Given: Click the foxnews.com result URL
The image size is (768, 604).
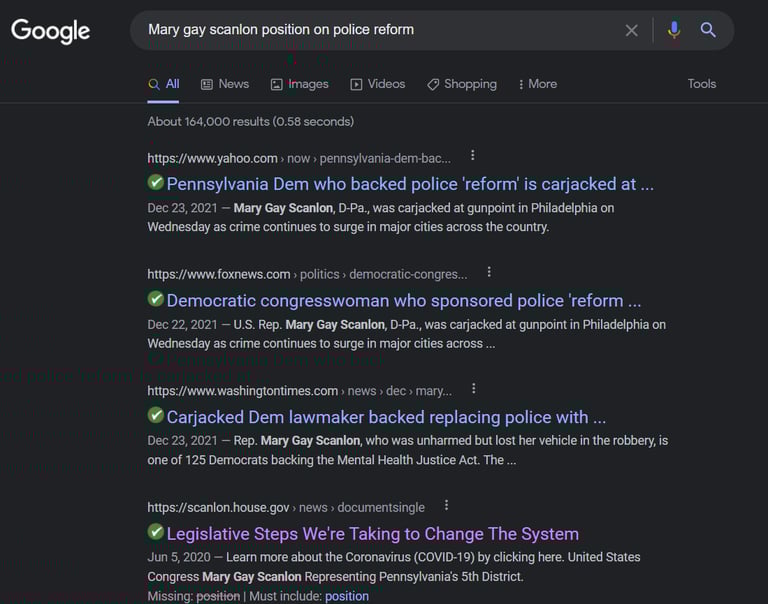Looking at the screenshot, I should tap(307, 274).
